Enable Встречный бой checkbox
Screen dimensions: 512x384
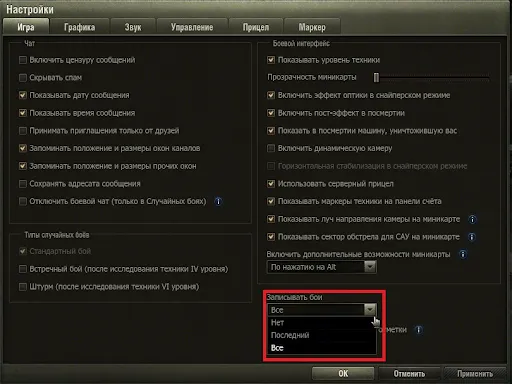[23, 269]
